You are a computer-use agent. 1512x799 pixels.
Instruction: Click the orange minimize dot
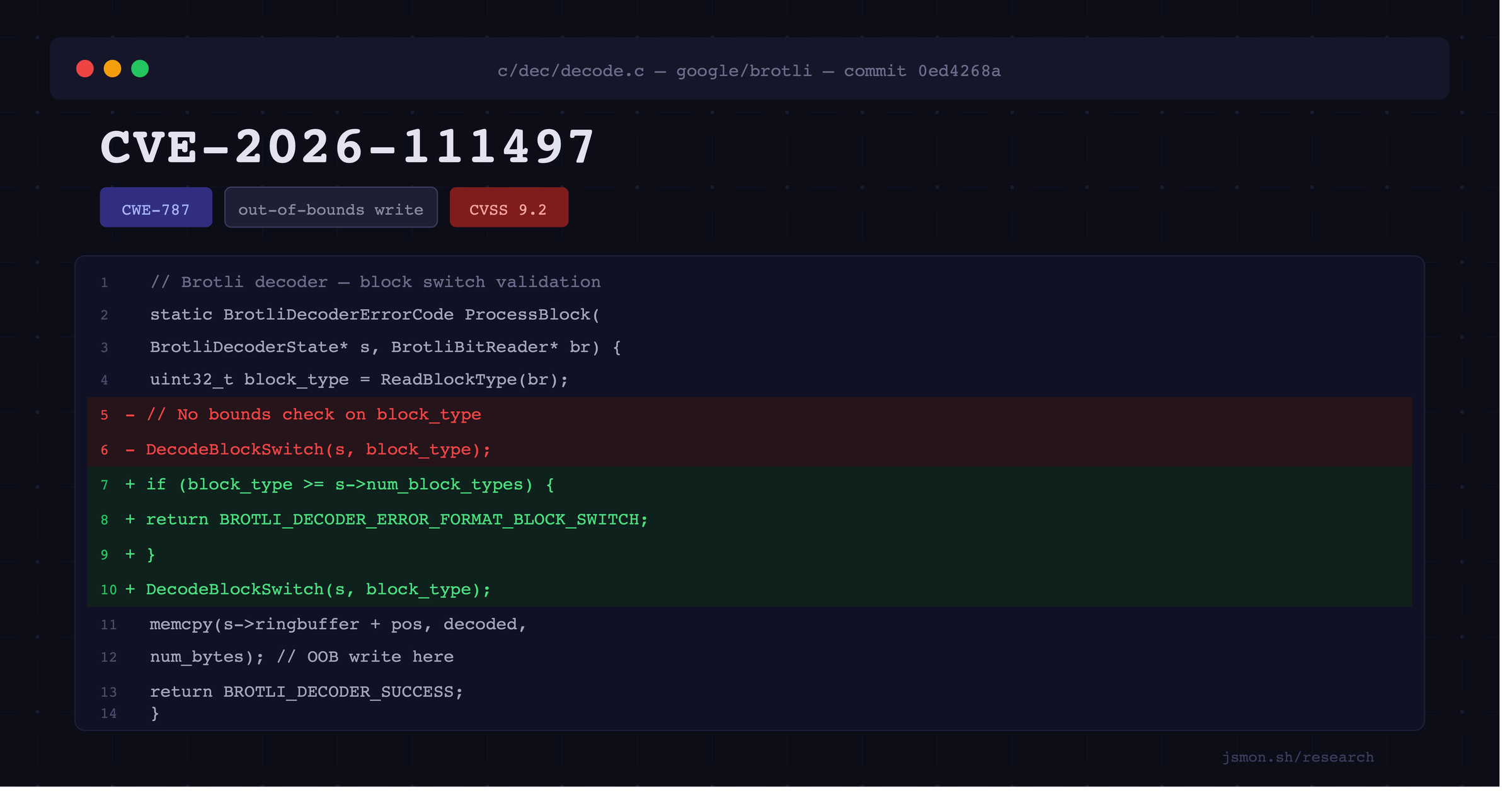(x=113, y=69)
